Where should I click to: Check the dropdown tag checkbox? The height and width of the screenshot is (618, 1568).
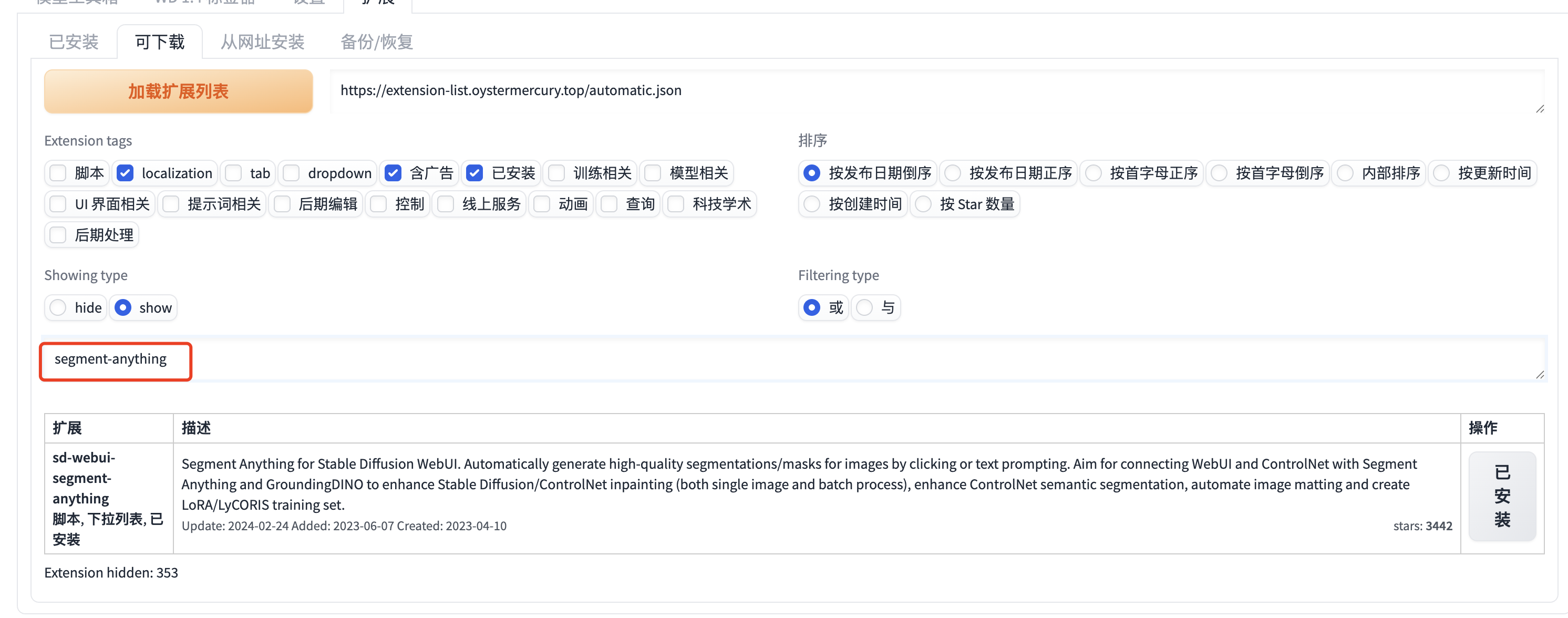292,173
